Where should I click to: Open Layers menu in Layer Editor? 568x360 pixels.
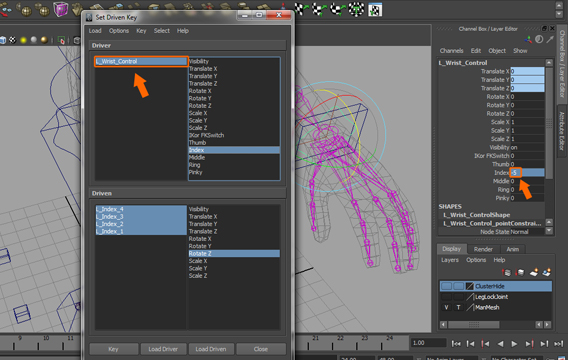coord(450,260)
